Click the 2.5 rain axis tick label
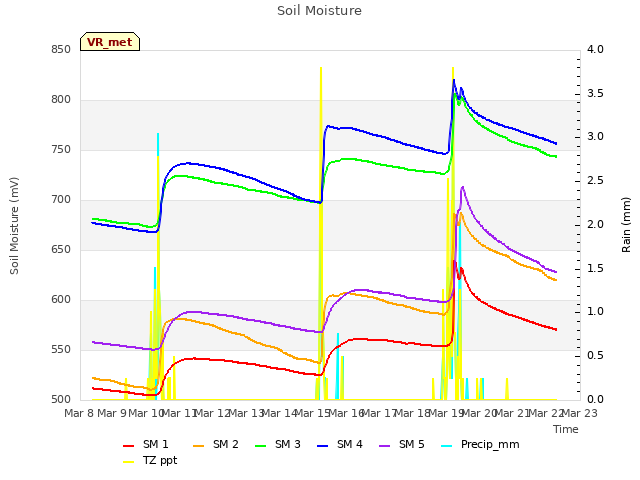 [595, 181]
